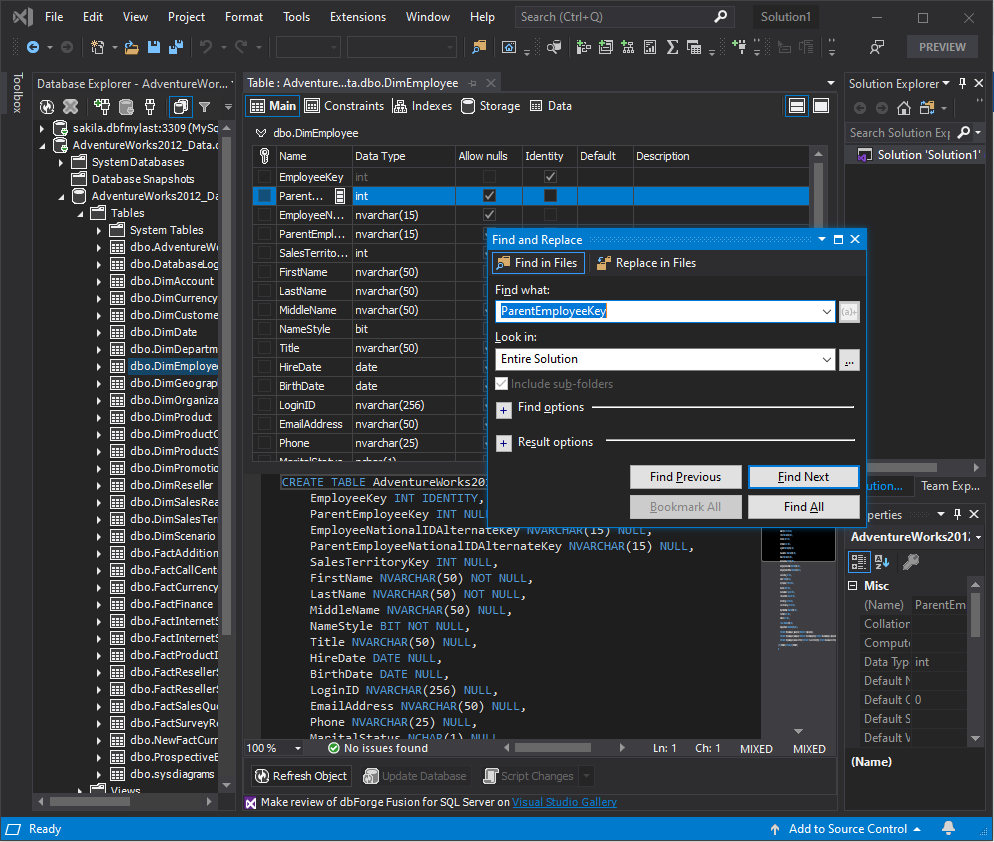
Task: Click the Find Previous button
Action: click(x=685, y=477)
